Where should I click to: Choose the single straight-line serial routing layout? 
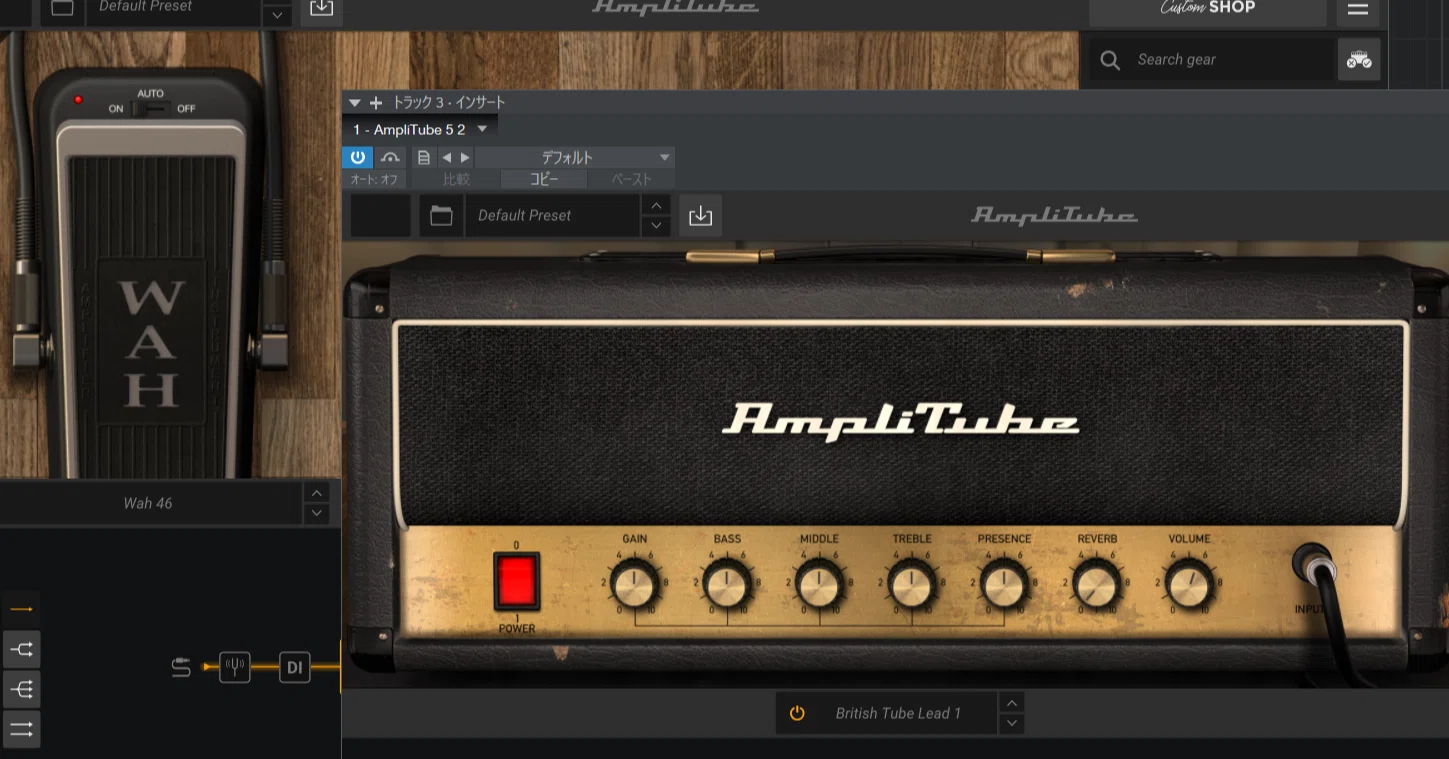[21, 608]
